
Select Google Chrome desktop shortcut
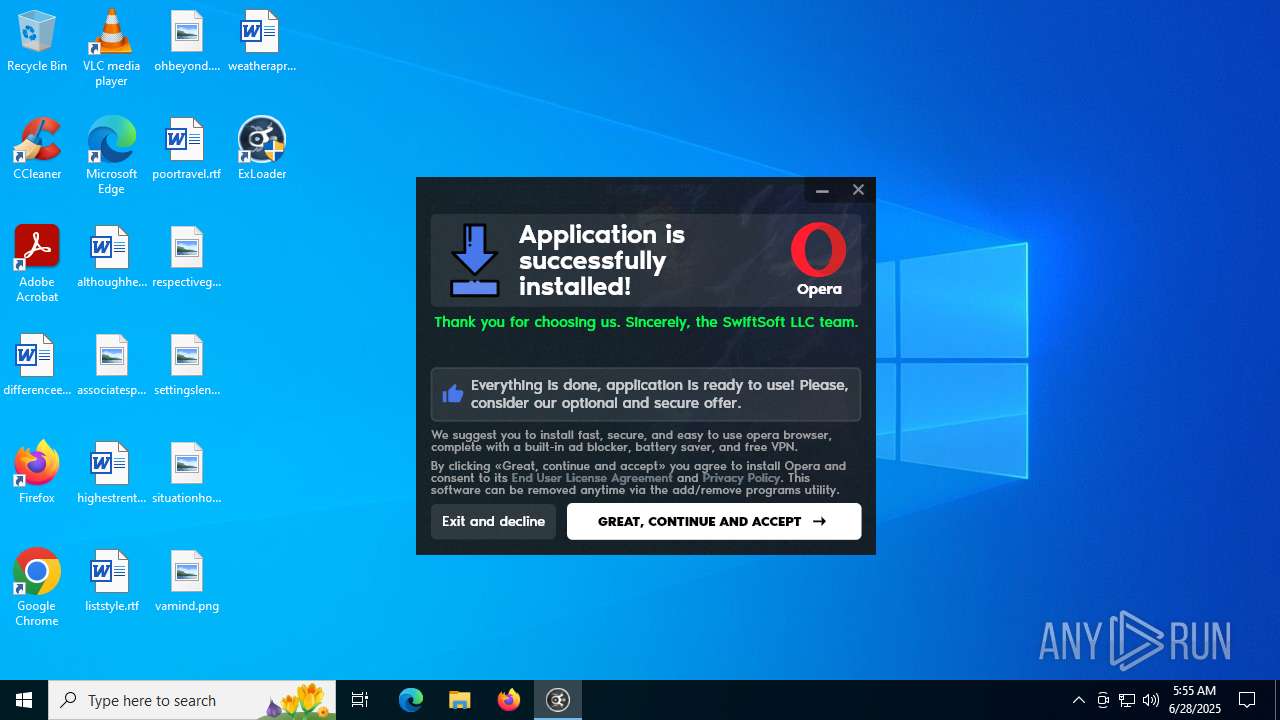click(x=37, y=588)
